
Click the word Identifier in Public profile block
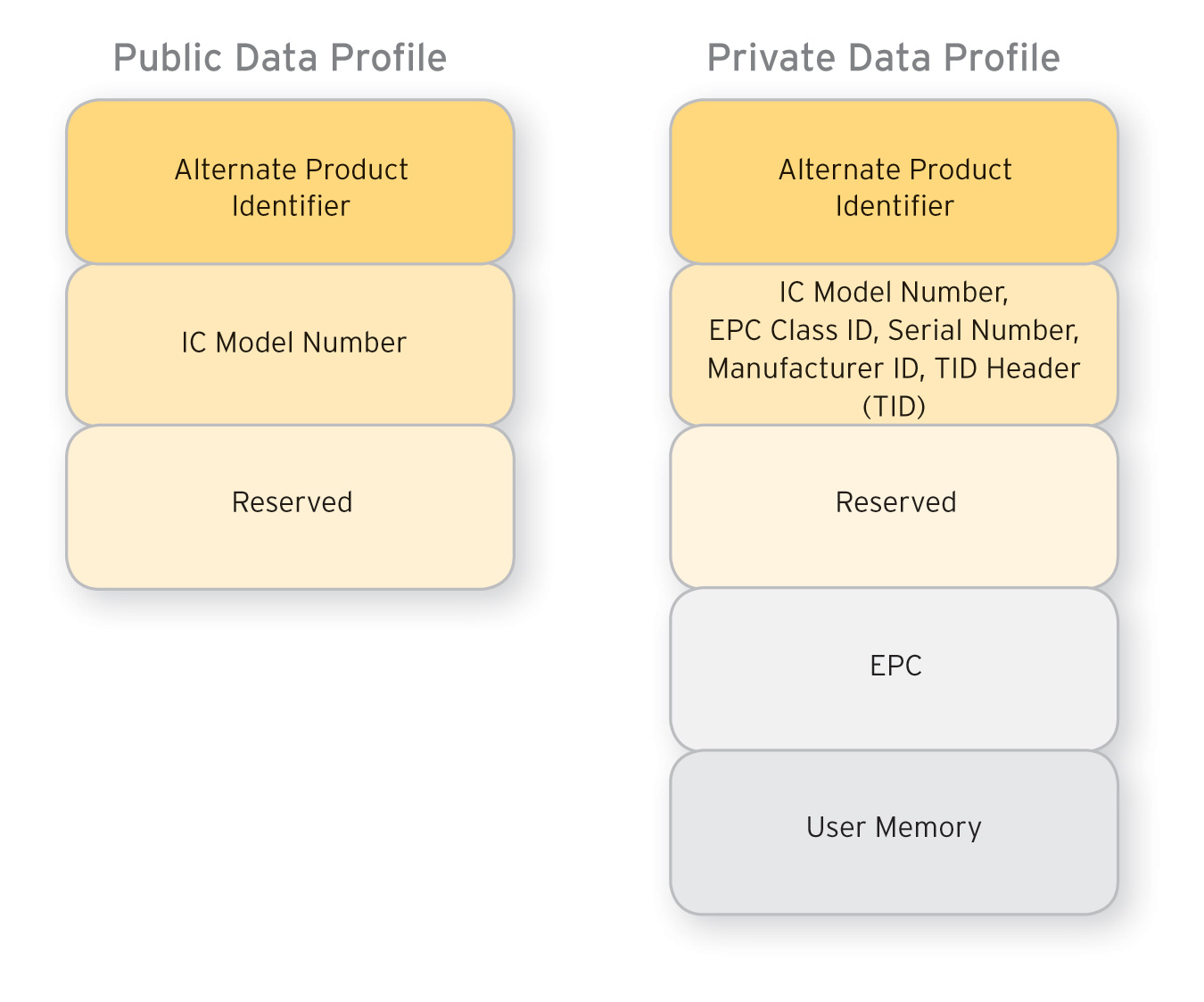click(x=291, y=206)
